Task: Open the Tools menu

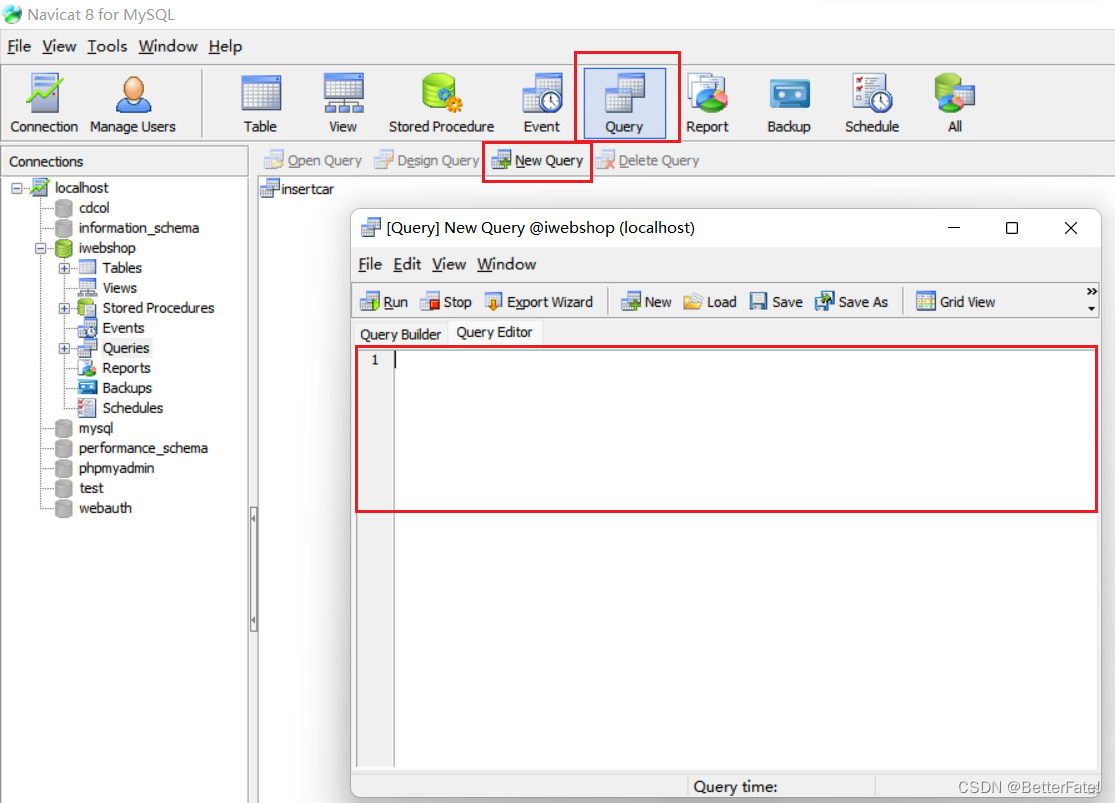Action: coord(107,46)
